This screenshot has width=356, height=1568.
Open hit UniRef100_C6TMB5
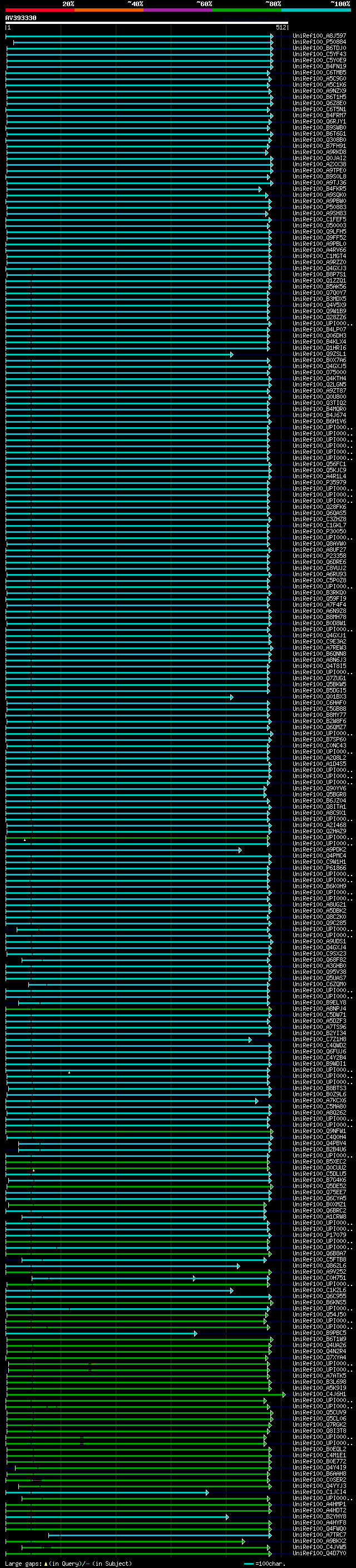tap(319, 72)
